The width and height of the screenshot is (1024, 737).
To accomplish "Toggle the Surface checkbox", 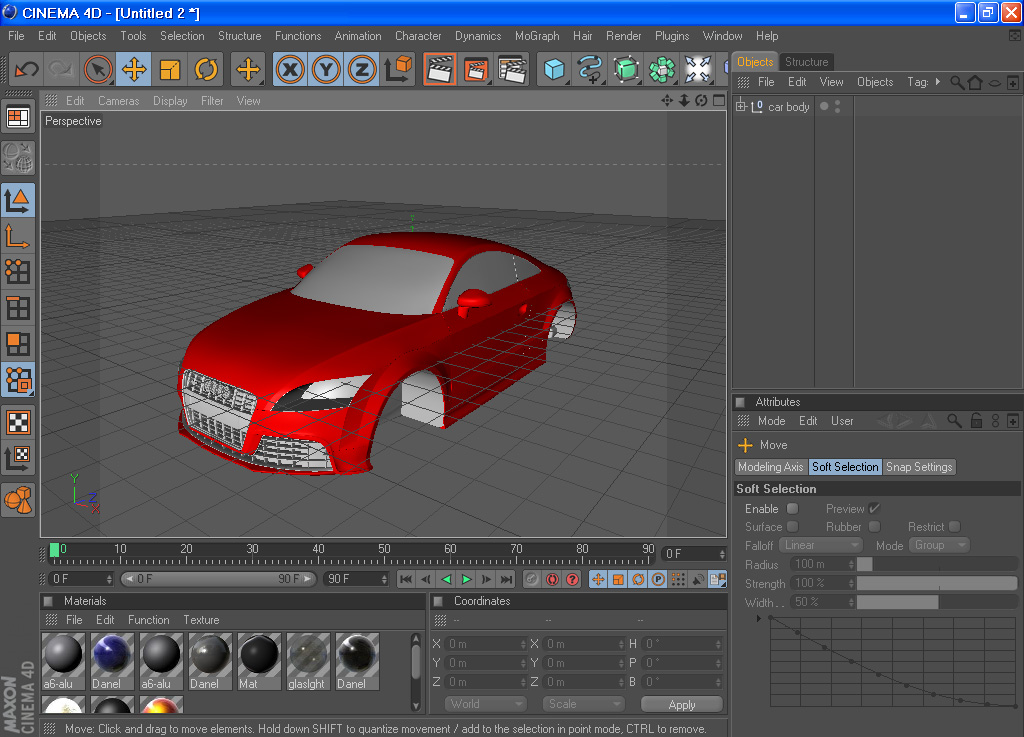I will click(792, 527).
